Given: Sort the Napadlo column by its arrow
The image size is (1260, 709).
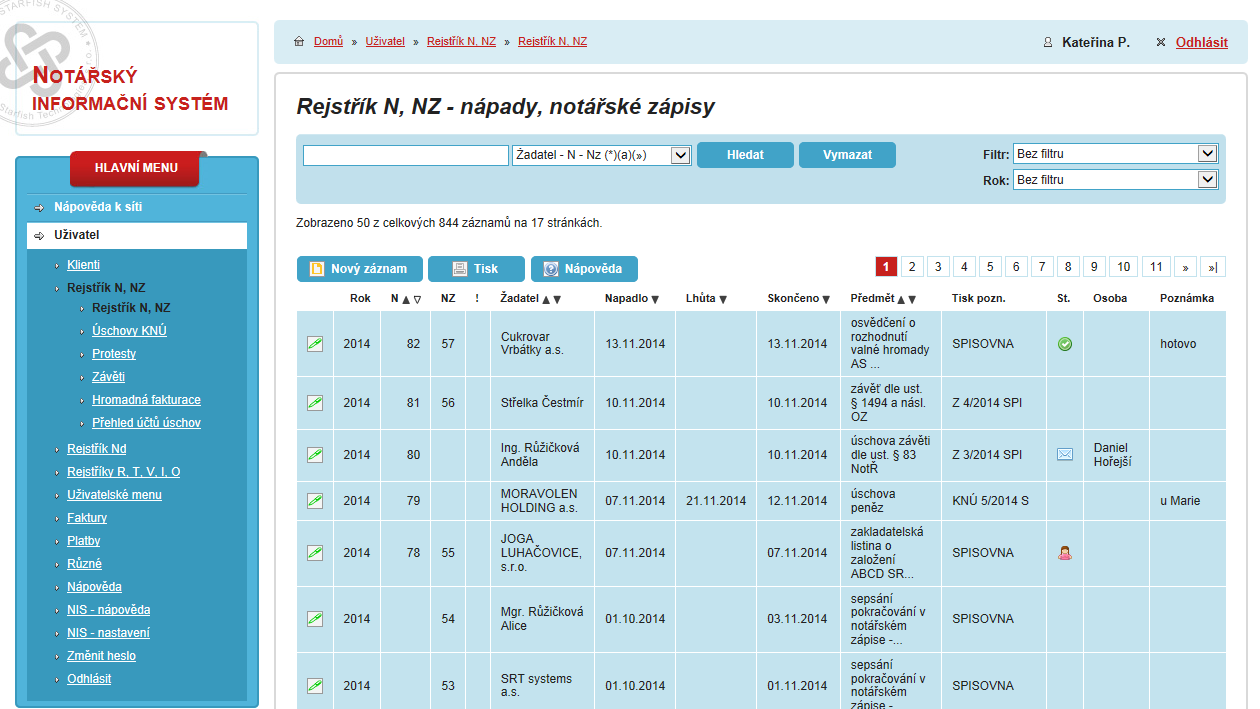Looking at the screenshot, I should coord(655,299).
